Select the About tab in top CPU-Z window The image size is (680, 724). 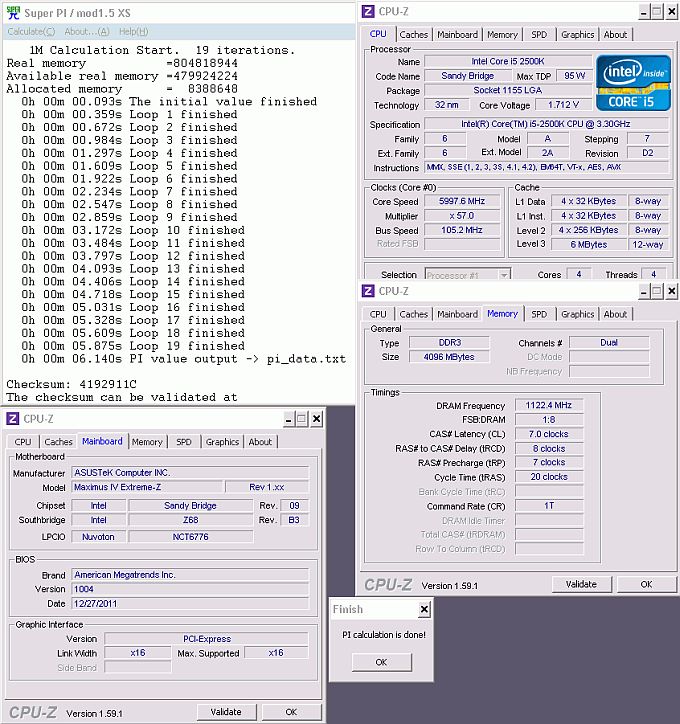pos(615,35)
